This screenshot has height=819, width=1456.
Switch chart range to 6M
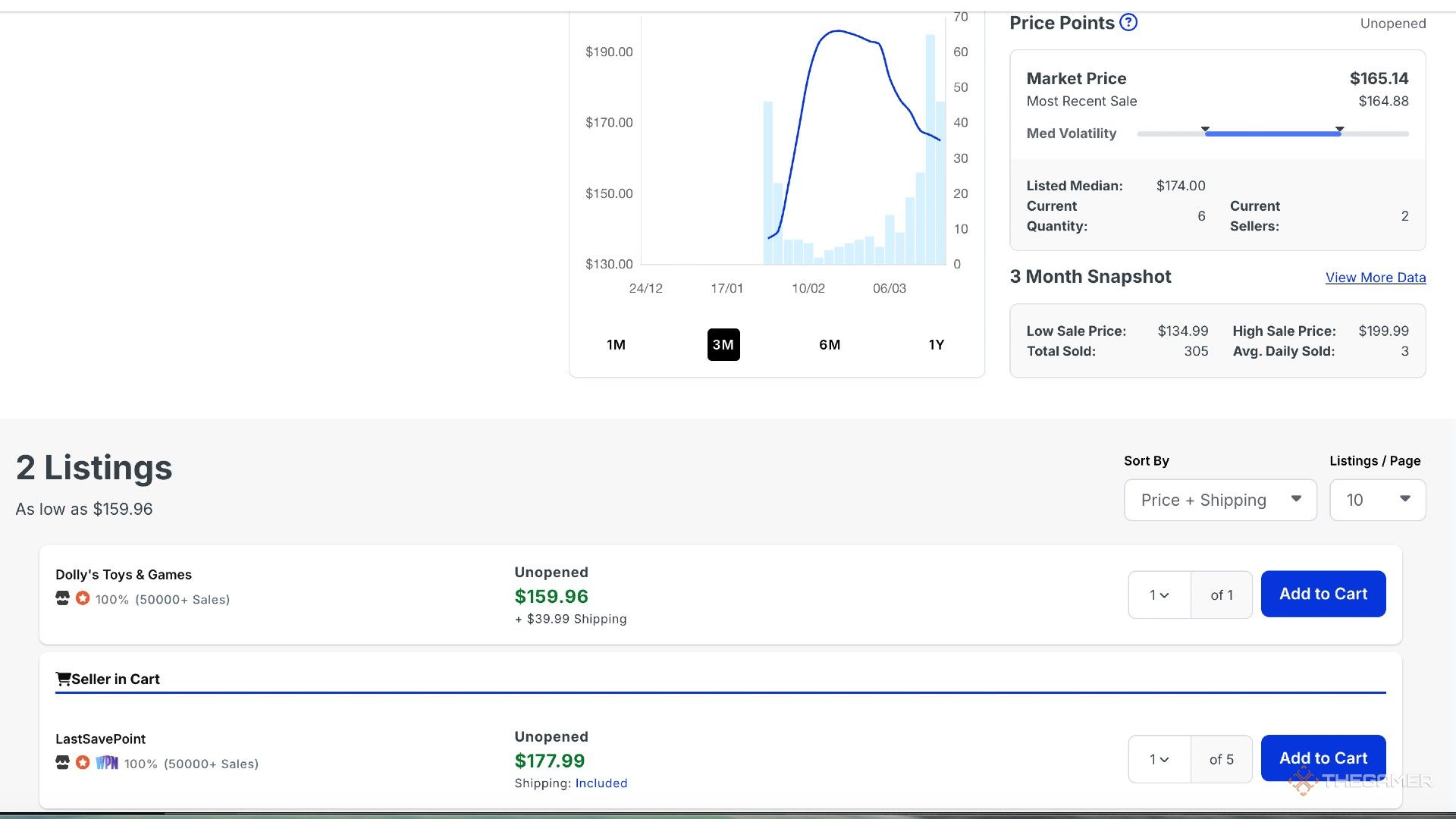830,344
